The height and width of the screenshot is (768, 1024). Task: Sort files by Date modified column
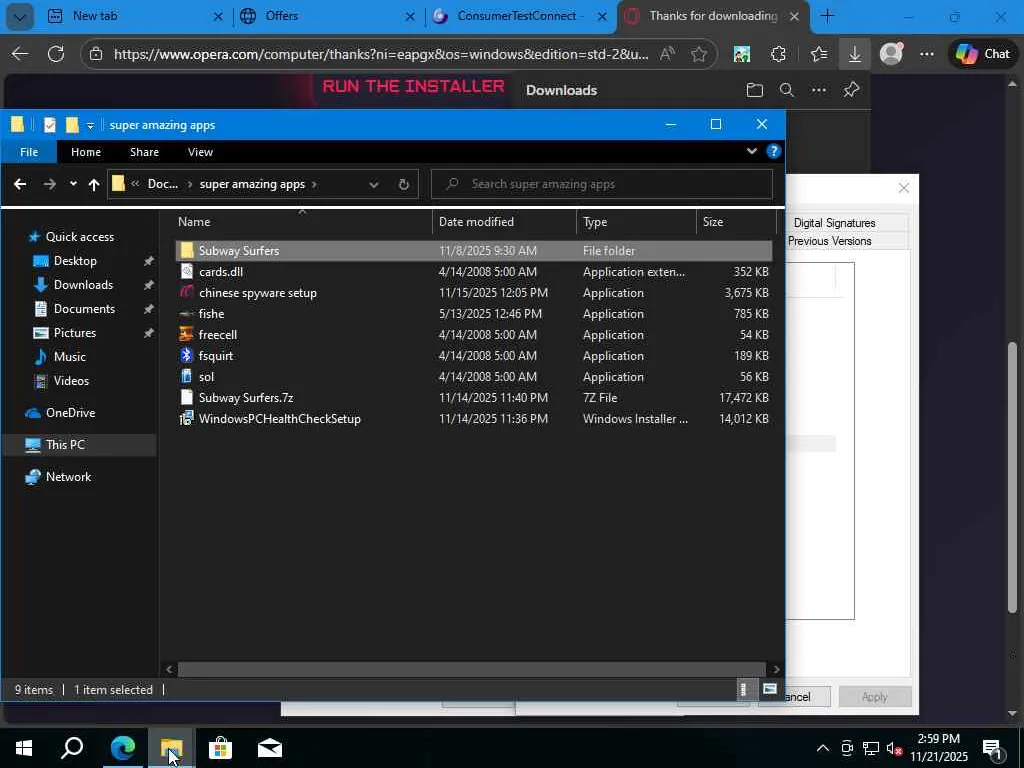[x=504, y=222]
